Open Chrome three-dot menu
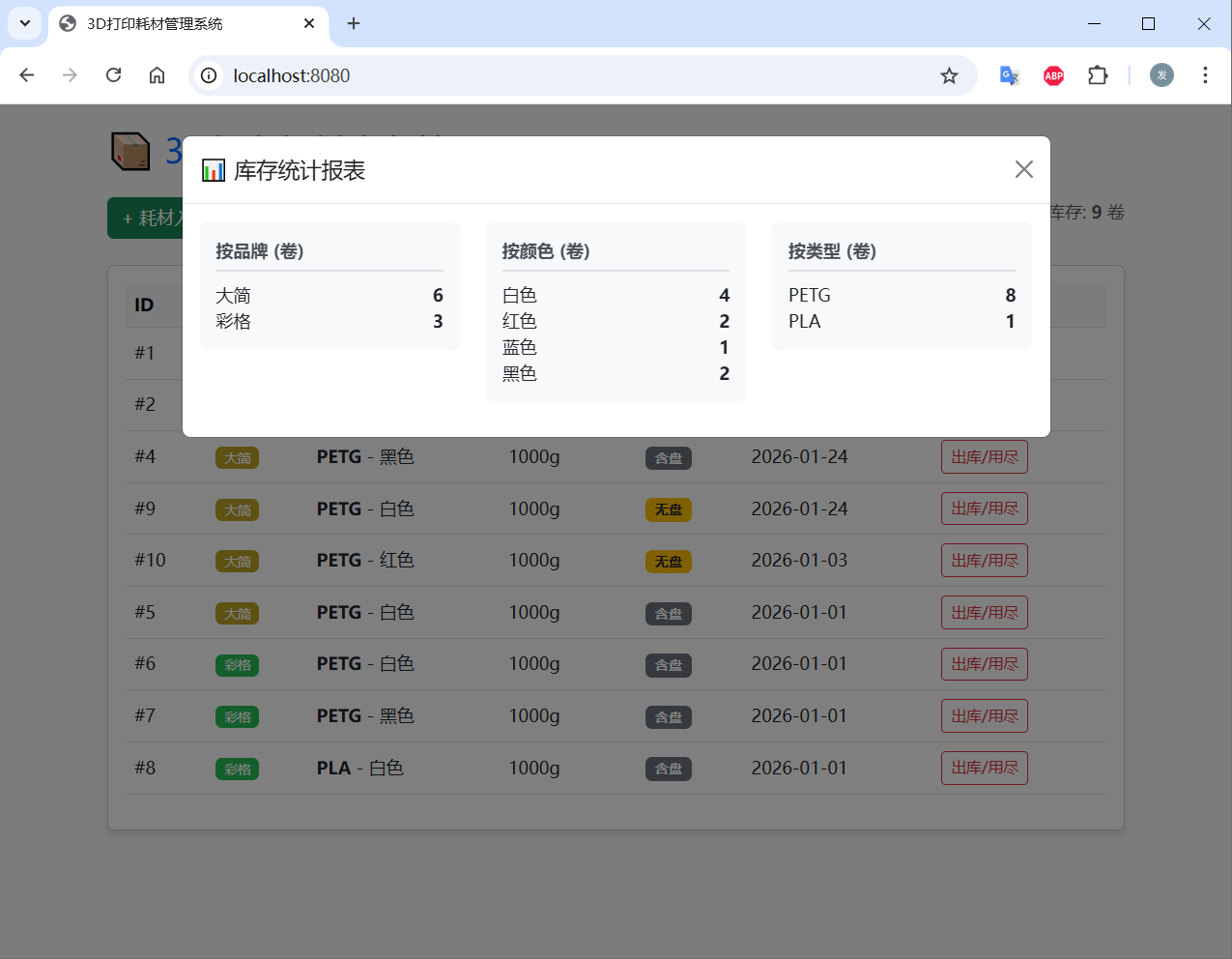The height and width of the screenshot is (959, 1232). coord(1204,75)
